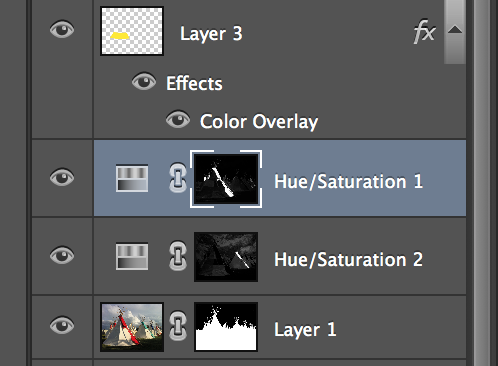
Task: Click Hue/Saturation 2 adjustment icon
Action: (132, 256)
